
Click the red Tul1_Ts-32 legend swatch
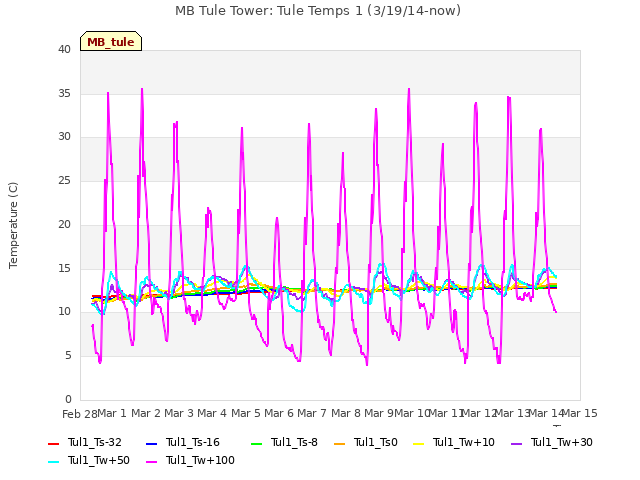[53, 443]
